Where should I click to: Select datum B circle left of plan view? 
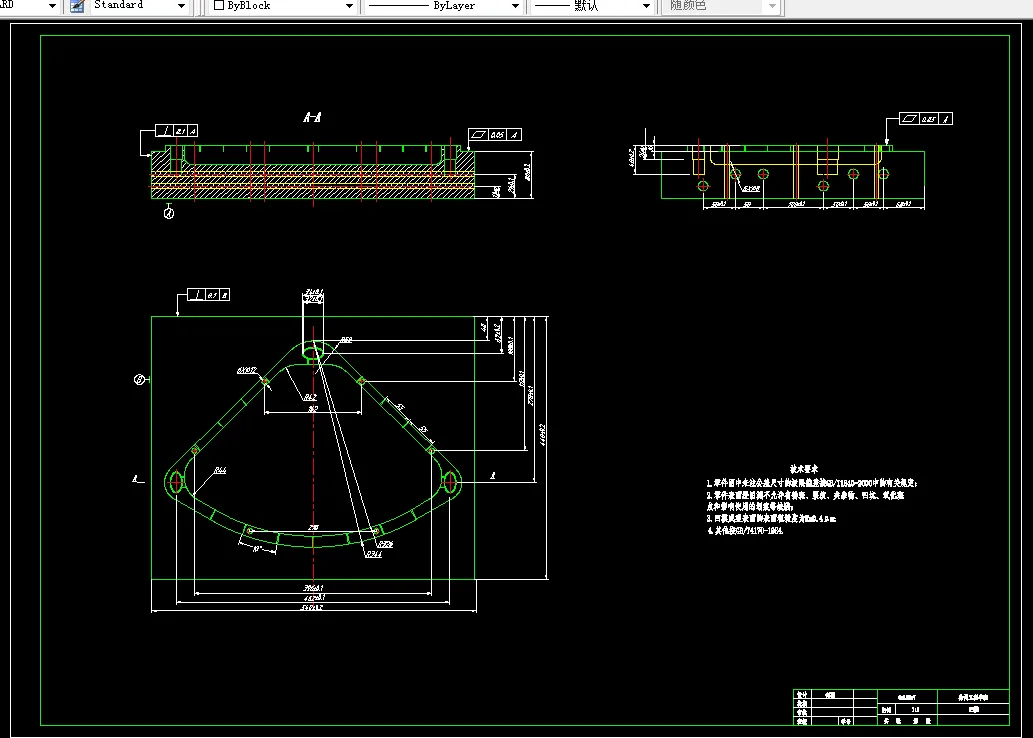(140, 380)
